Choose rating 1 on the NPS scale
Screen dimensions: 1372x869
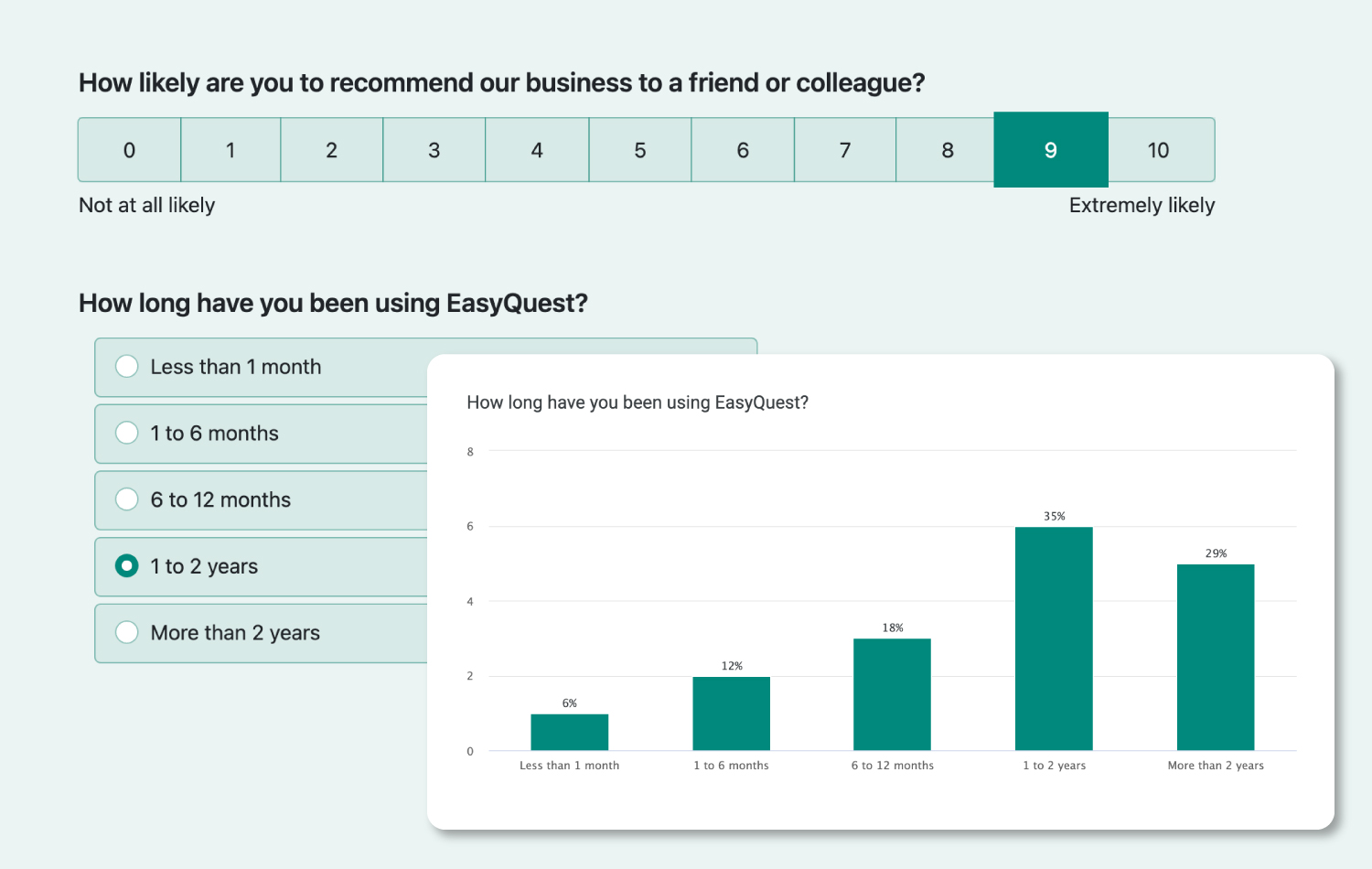click(230, 149)
